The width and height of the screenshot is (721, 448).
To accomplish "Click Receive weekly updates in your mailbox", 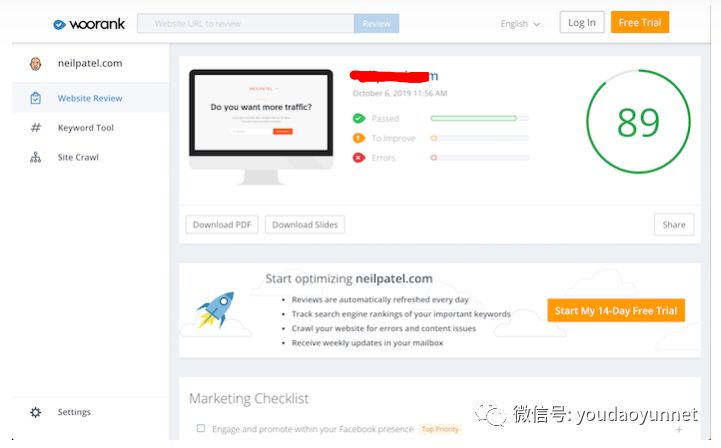I will [367, 343].
